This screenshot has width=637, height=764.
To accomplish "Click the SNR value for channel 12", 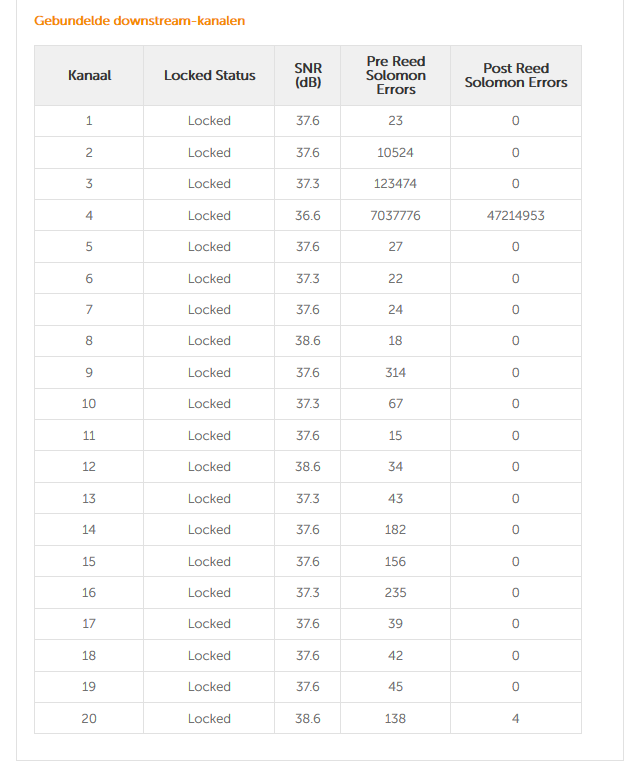I will pyautogui.click(x=307, y=467).
